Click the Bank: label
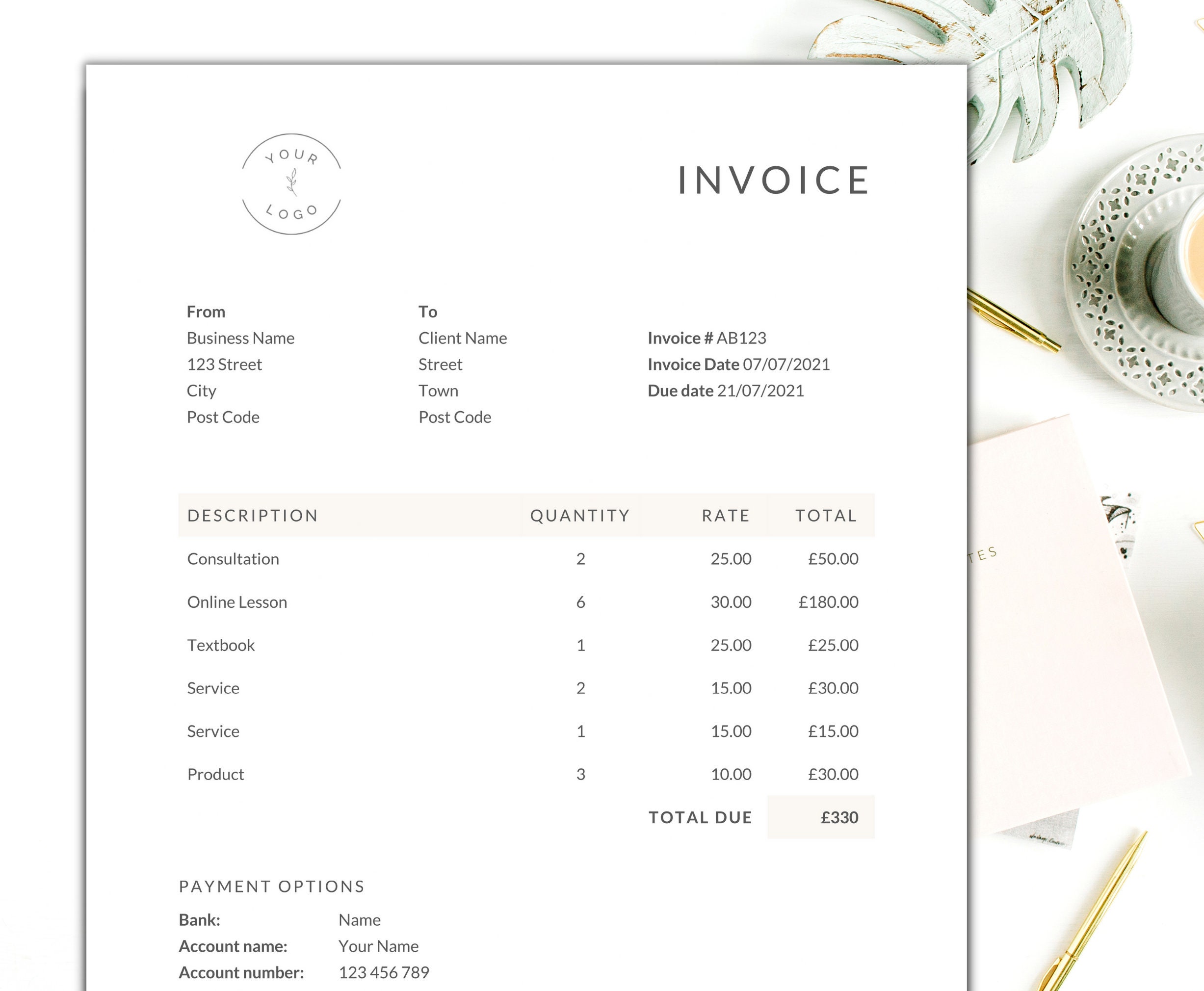 coord(199,920)
